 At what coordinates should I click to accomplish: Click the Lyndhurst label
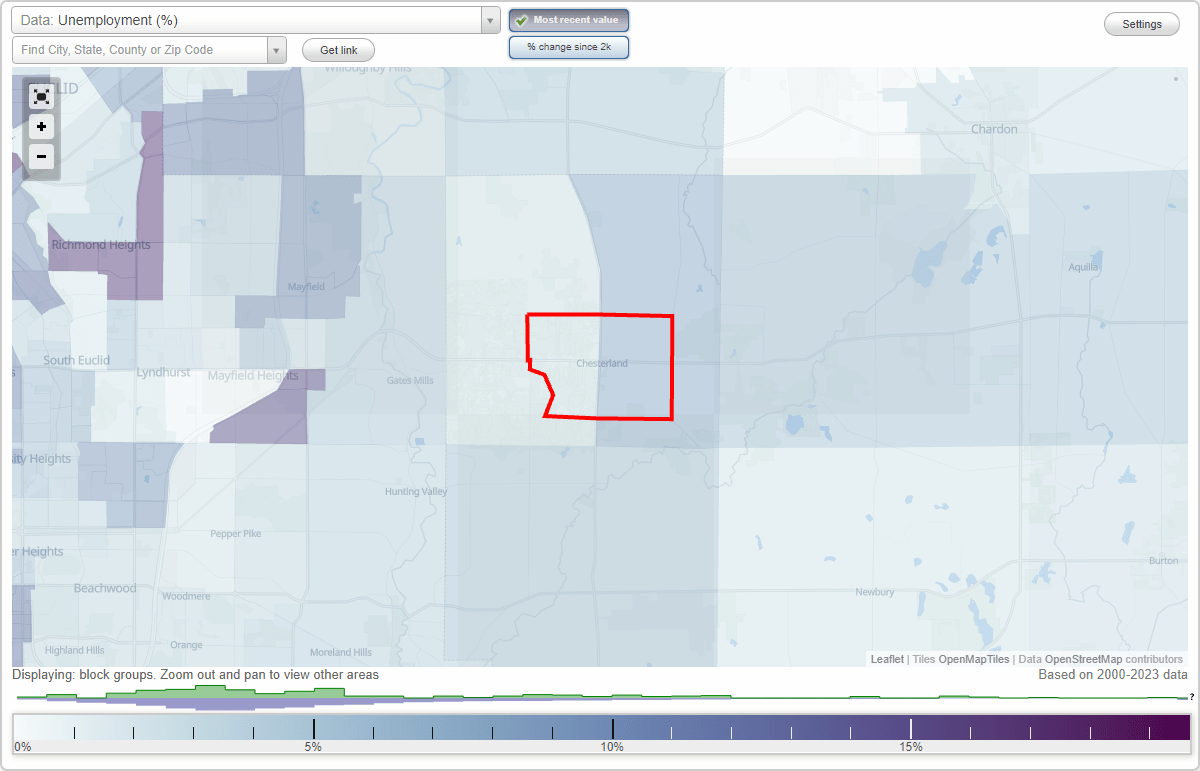coord(162,373)
